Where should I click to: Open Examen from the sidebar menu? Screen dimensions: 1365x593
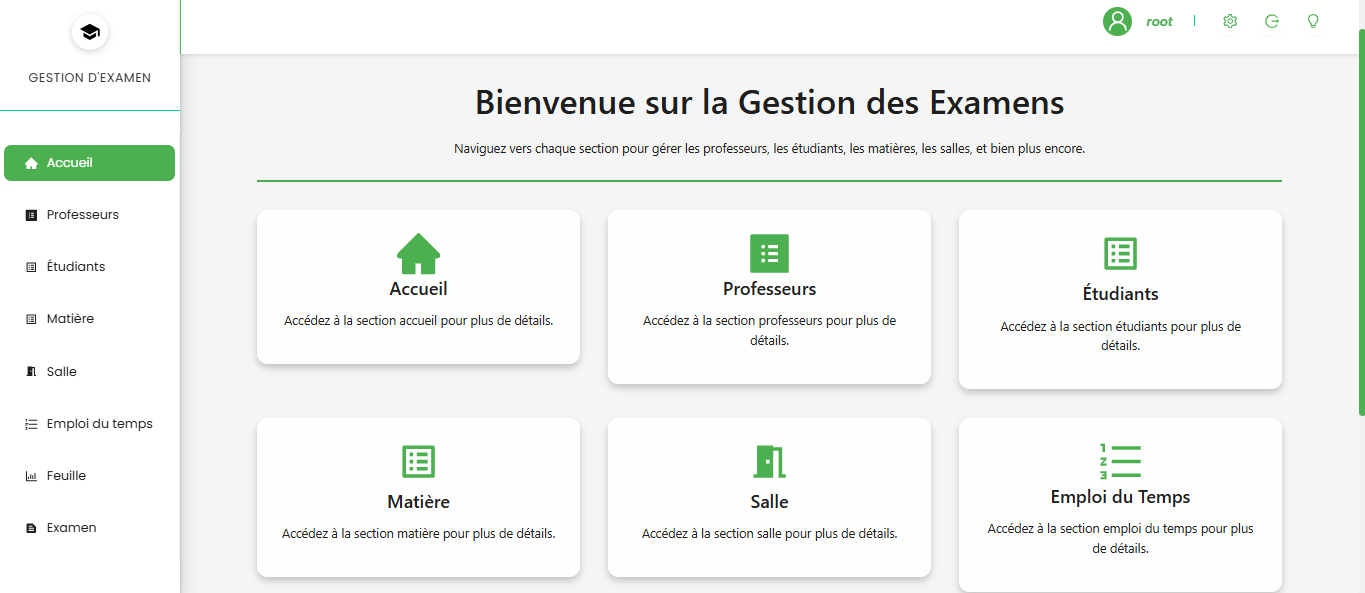[89, 528]
